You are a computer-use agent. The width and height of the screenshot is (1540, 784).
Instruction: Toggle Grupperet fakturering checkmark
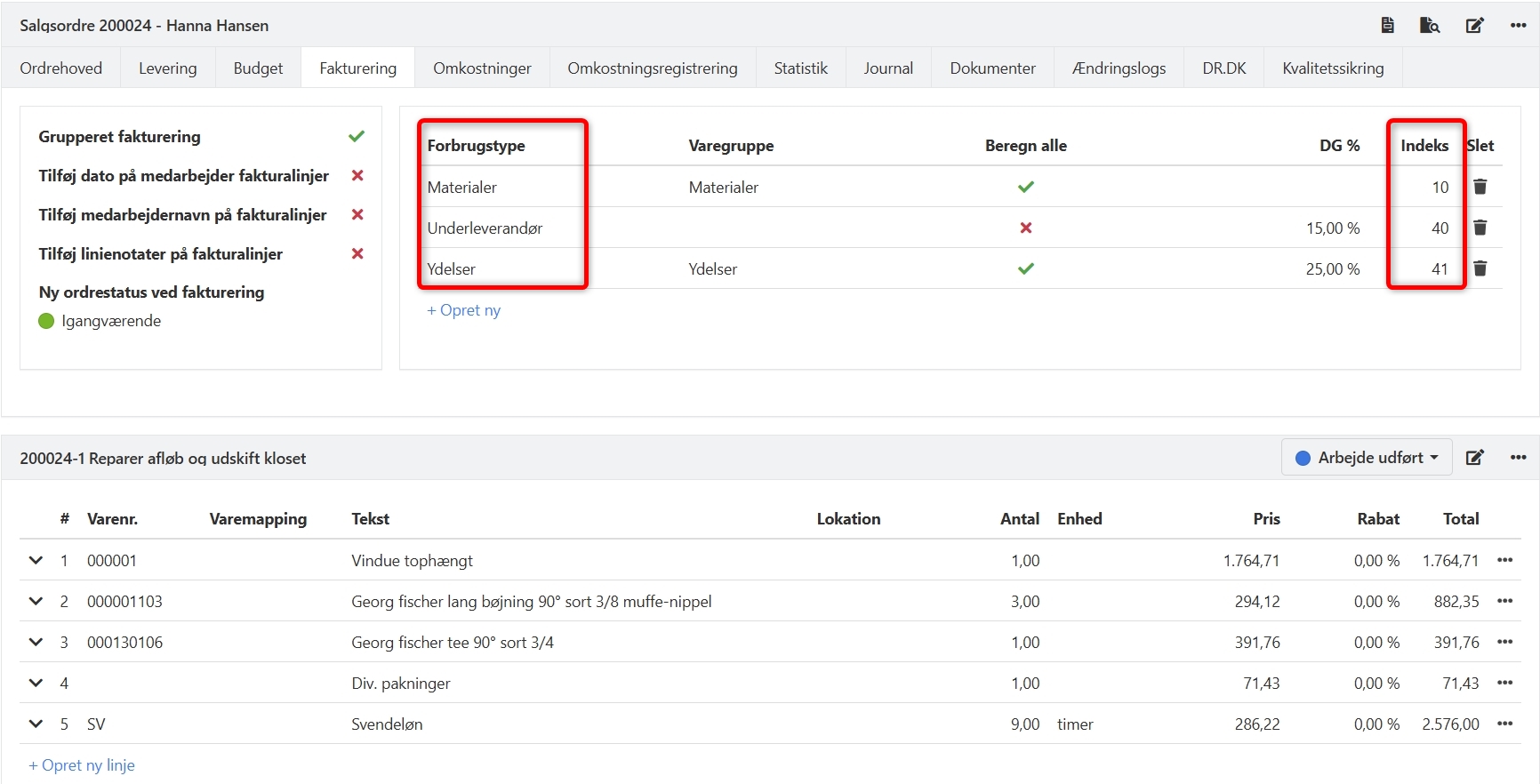(357, 137)
